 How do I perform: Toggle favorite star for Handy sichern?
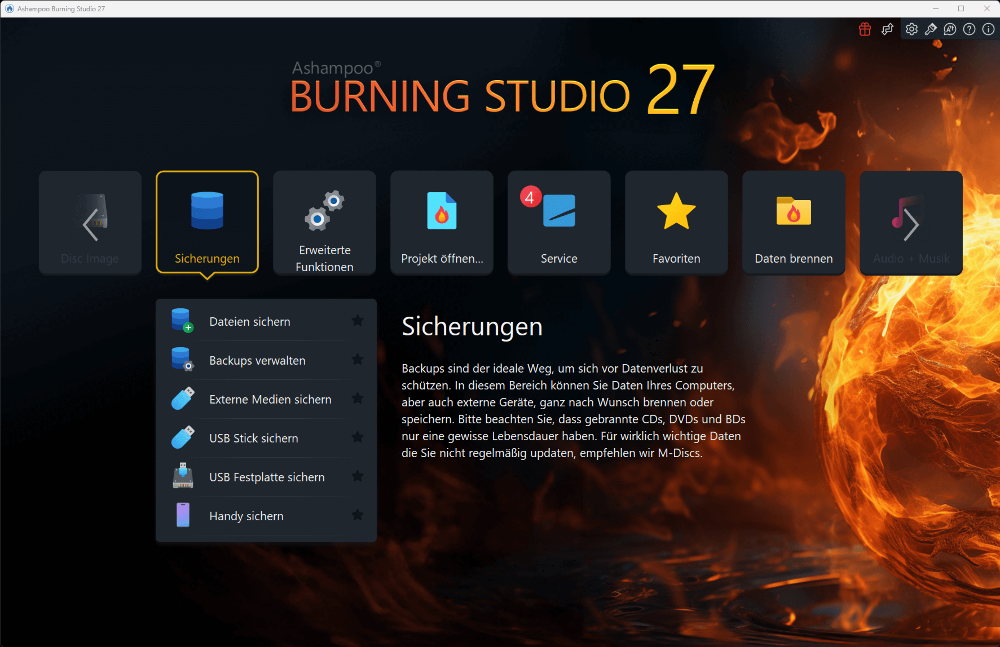click(x=357, y=515)
